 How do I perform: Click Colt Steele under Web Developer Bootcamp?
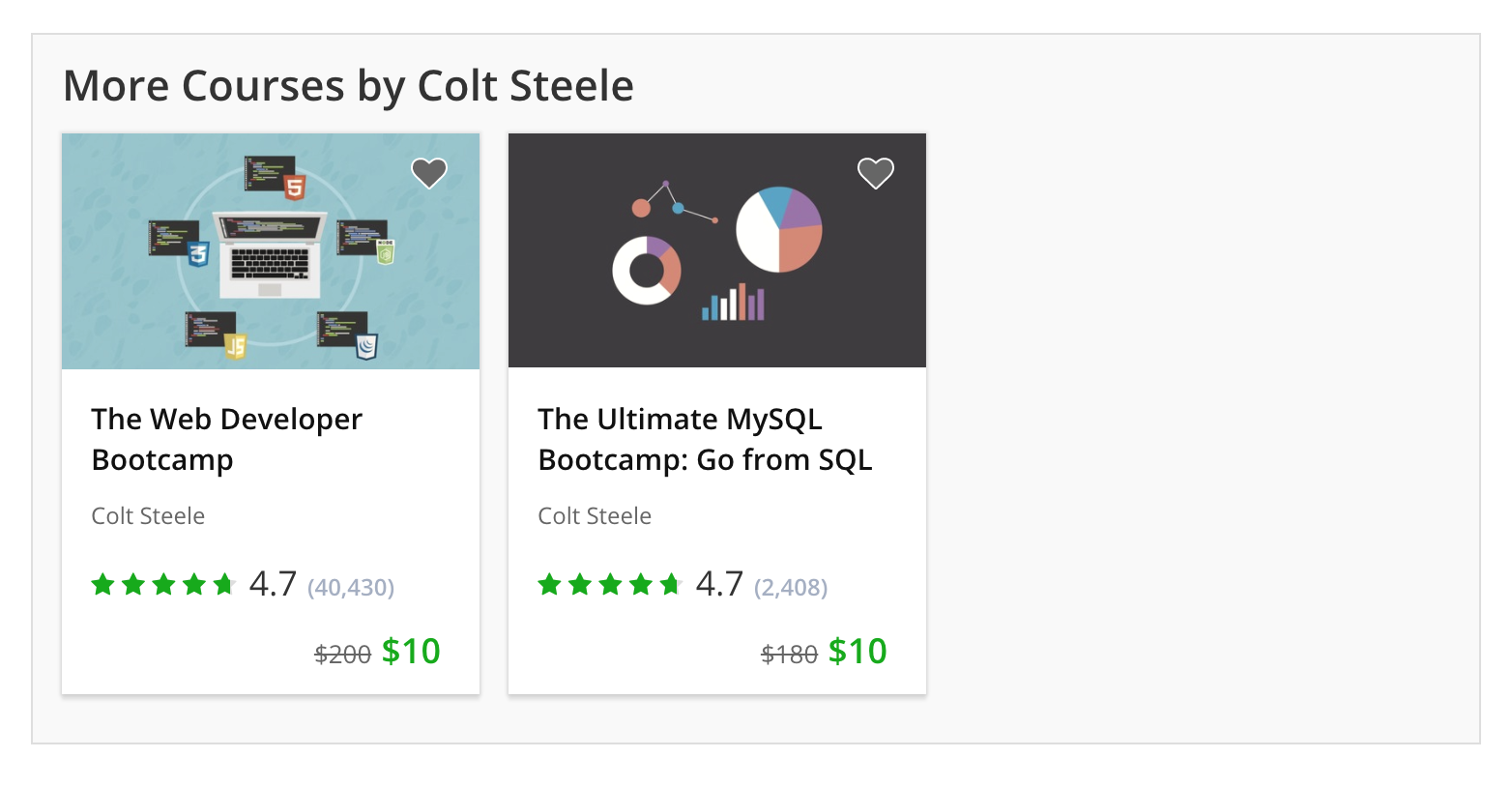pos(148,516)
